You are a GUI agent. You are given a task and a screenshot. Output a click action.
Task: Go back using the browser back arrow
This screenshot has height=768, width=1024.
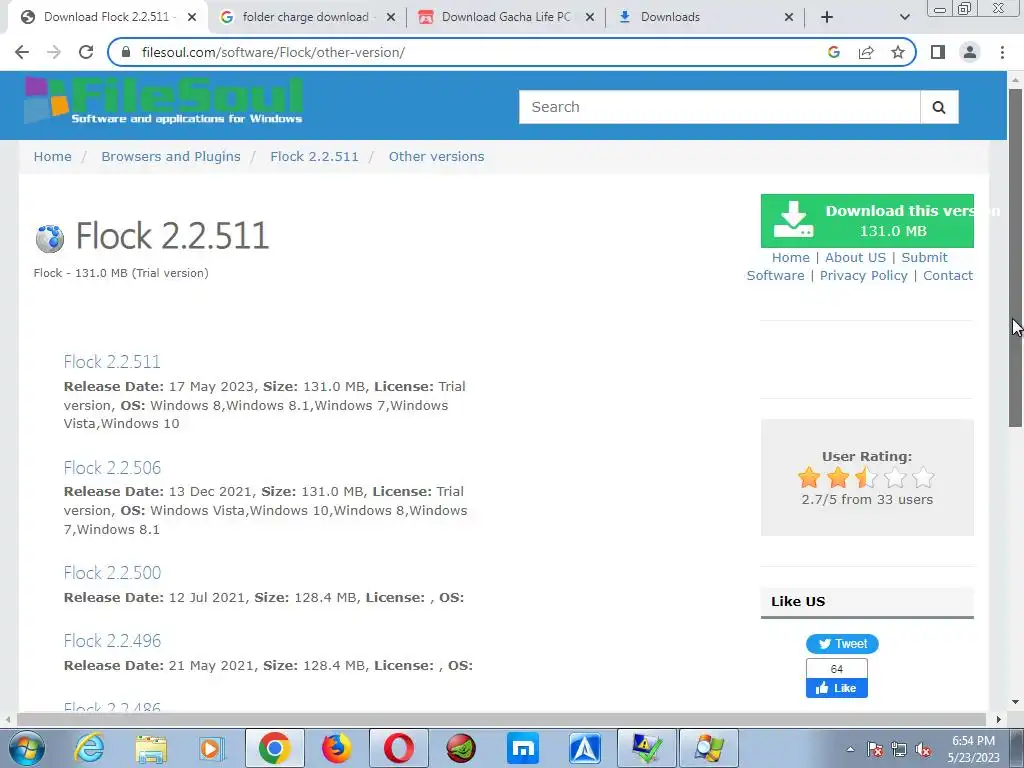22,52
